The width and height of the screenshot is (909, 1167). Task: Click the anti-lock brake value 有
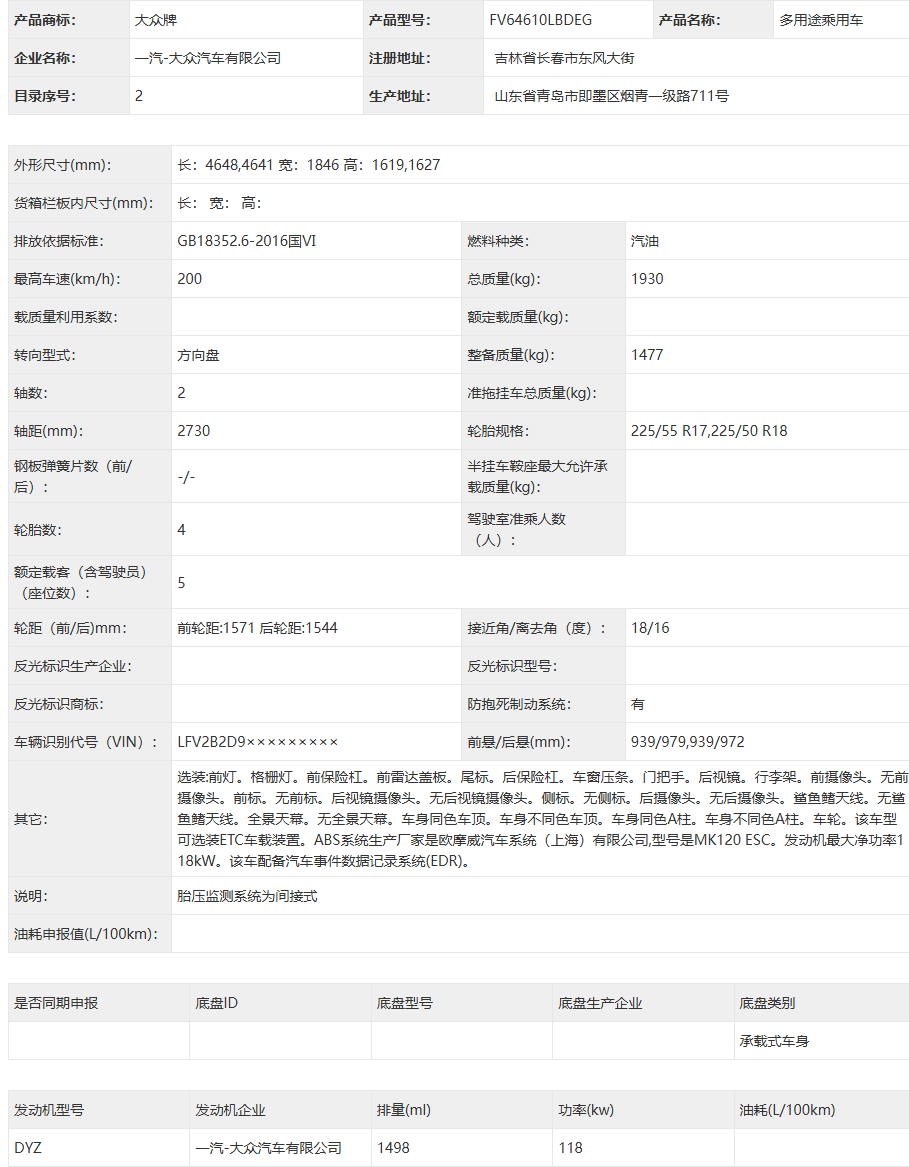coord(638,704)
